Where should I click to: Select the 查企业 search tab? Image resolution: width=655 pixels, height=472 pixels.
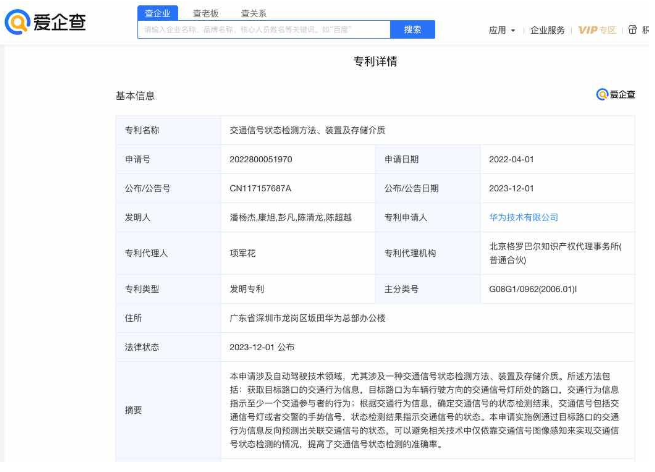[x=158, y=14]
